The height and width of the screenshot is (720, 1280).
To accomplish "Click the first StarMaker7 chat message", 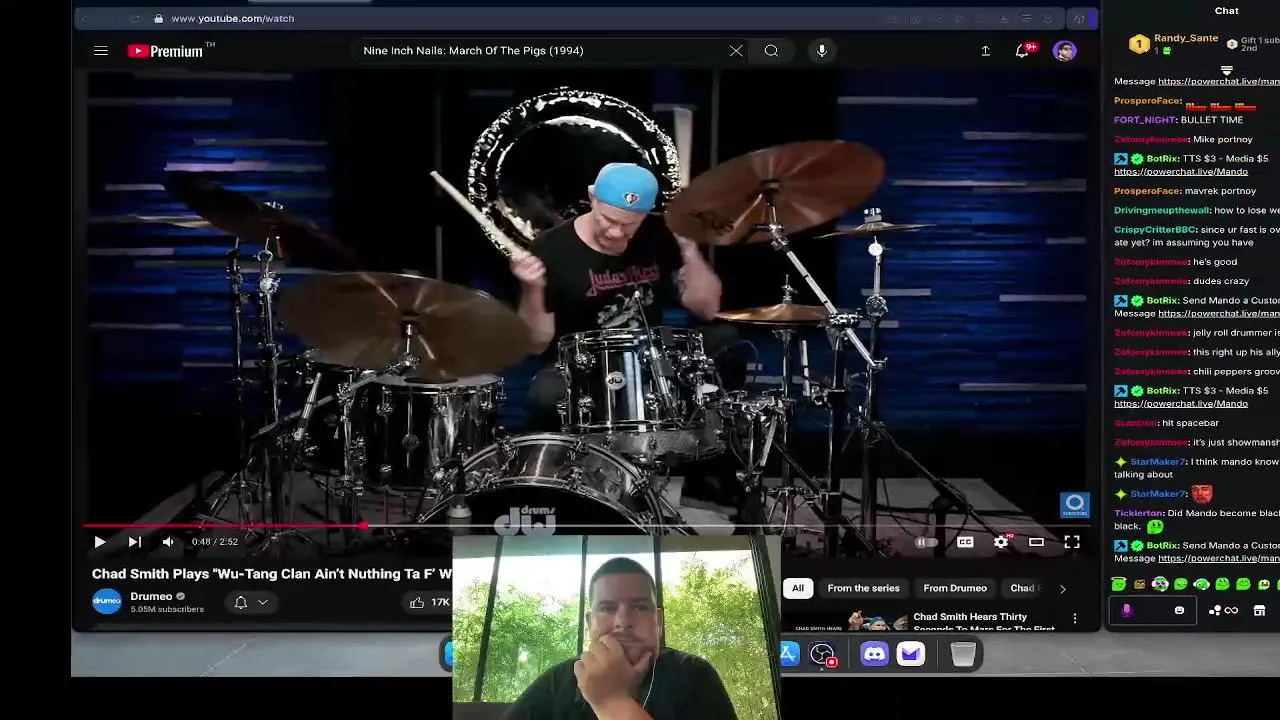I will 1197,468.
